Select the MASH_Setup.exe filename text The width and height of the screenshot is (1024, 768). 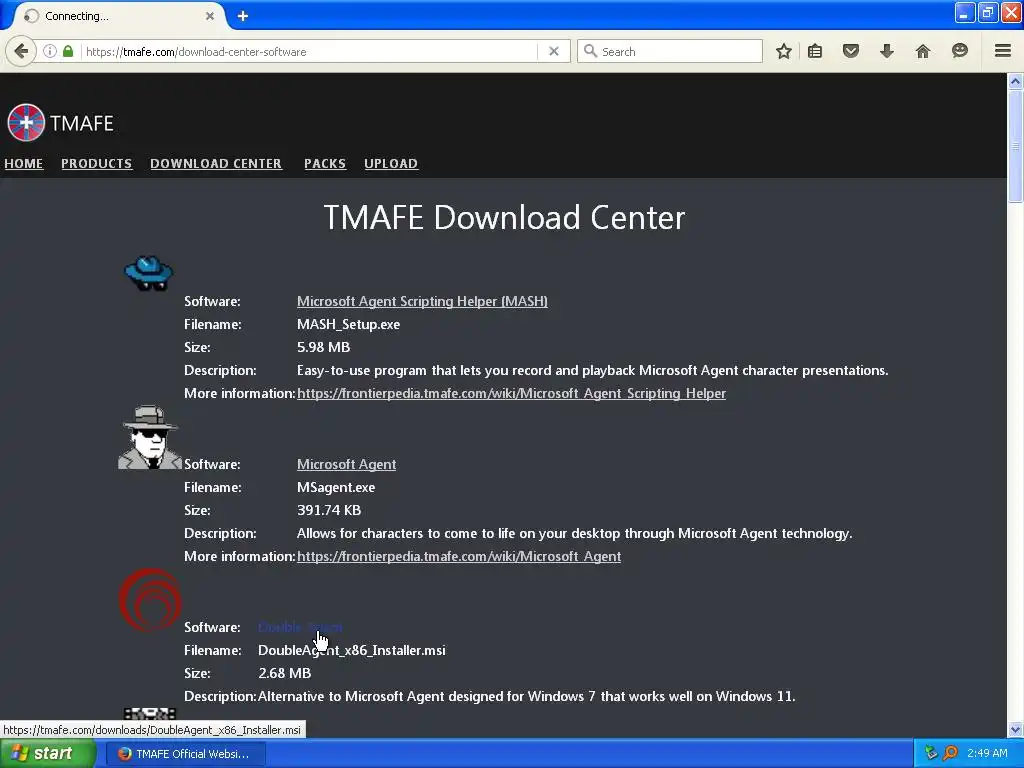(x=348, y=325)
